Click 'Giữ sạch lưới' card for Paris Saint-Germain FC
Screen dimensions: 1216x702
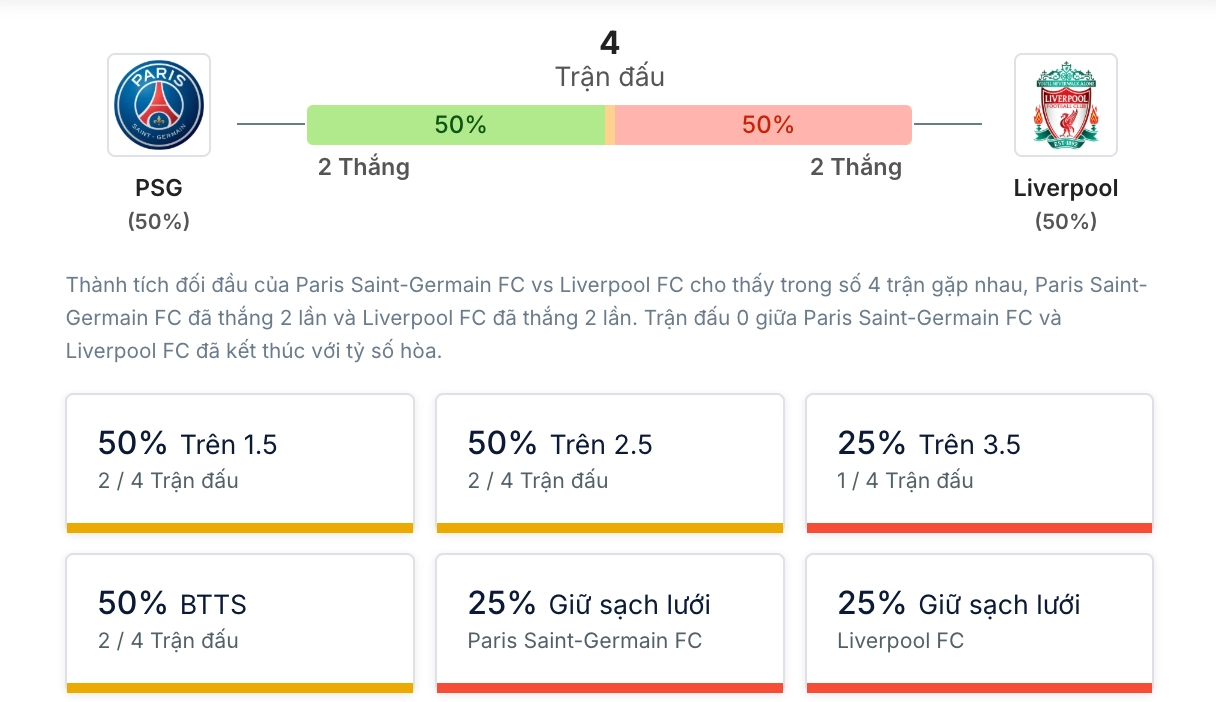coord(609,622)
